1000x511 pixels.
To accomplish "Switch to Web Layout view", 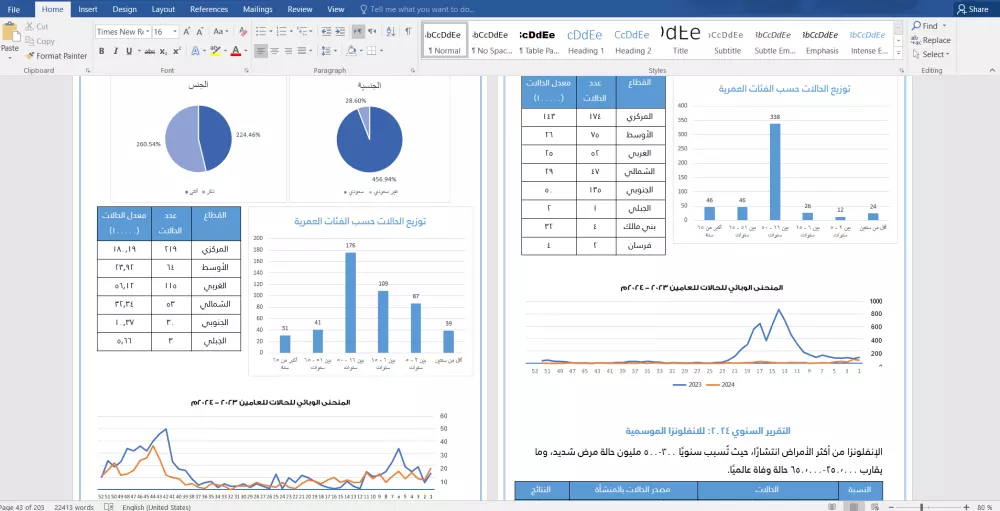I will point(876,507).
